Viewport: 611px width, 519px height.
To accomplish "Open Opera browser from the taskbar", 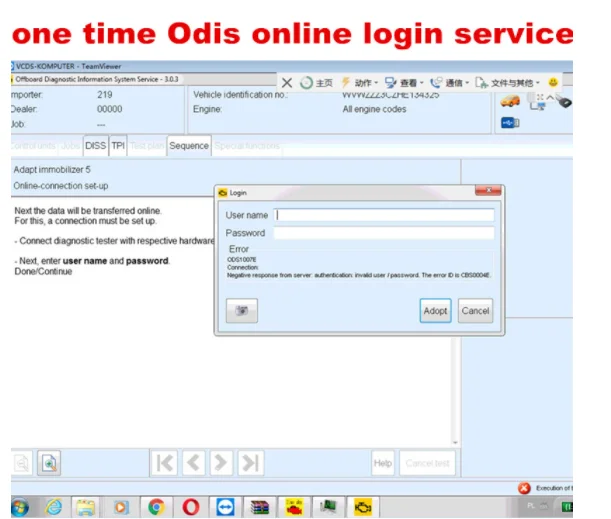I will tap(191, 507).
